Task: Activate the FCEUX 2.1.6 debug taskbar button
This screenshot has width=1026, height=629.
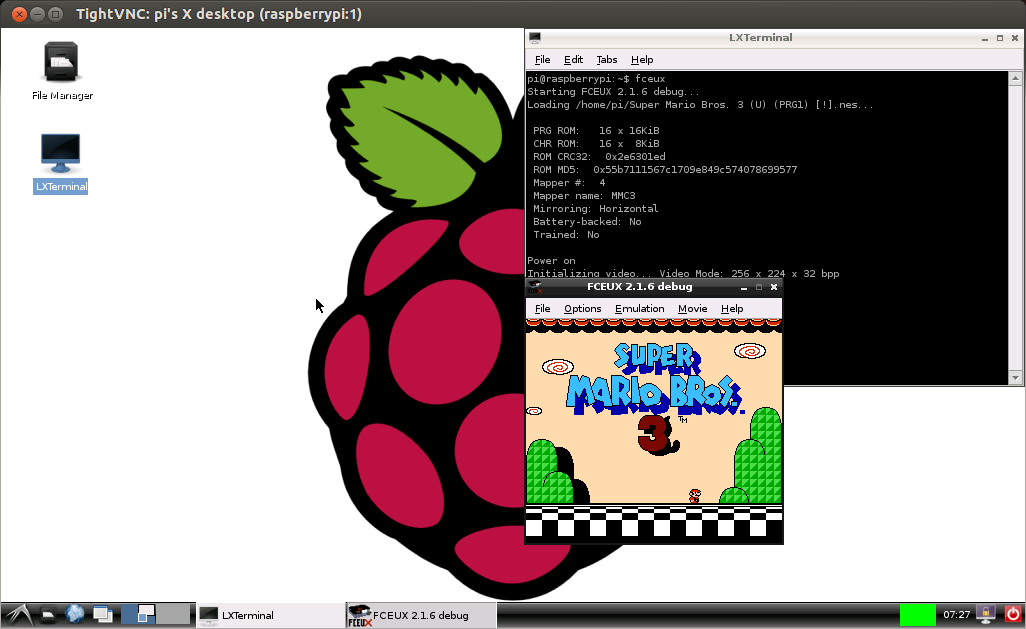Action: coord(419,615)
